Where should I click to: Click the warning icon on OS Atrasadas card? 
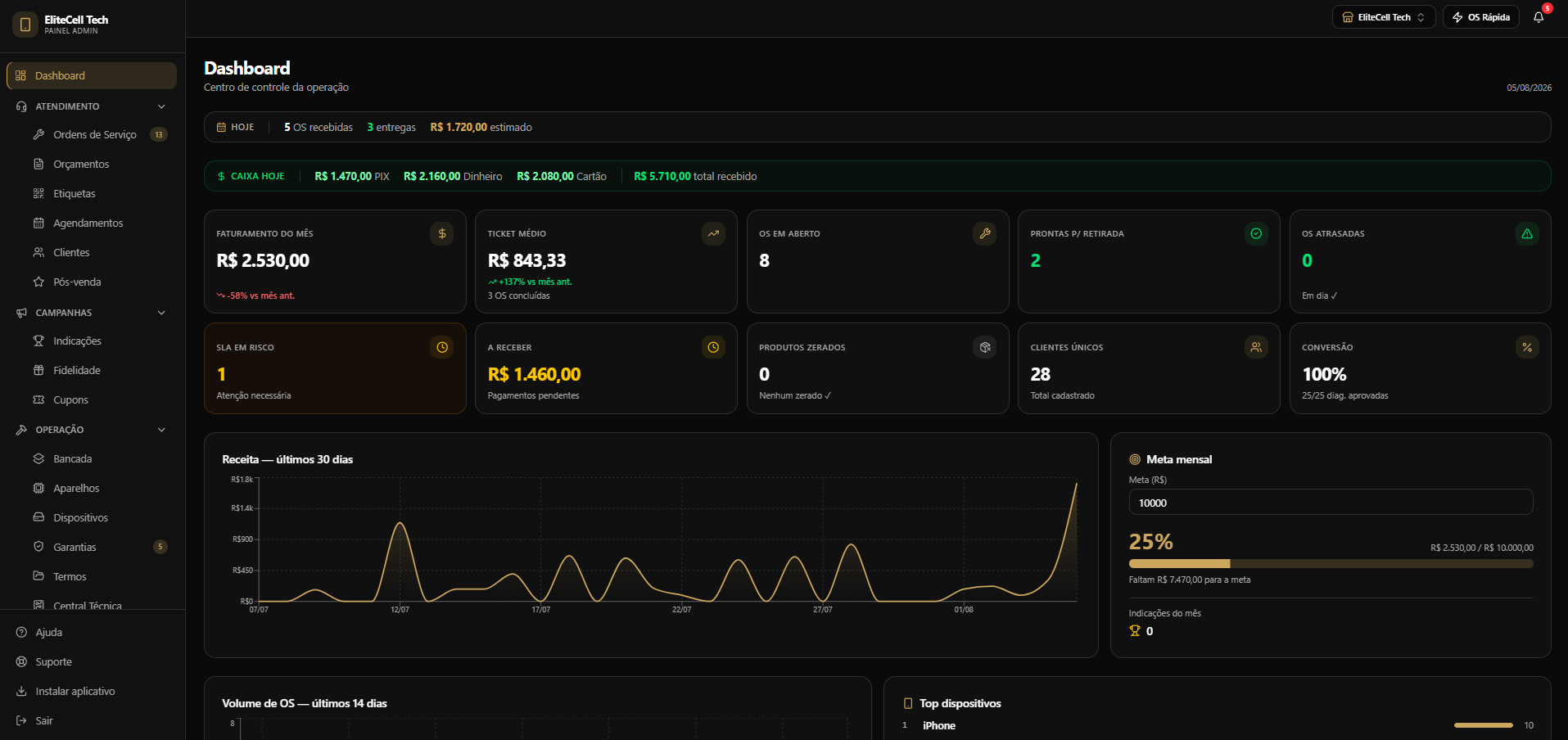pyautogui.click(x=1527, y=233)
